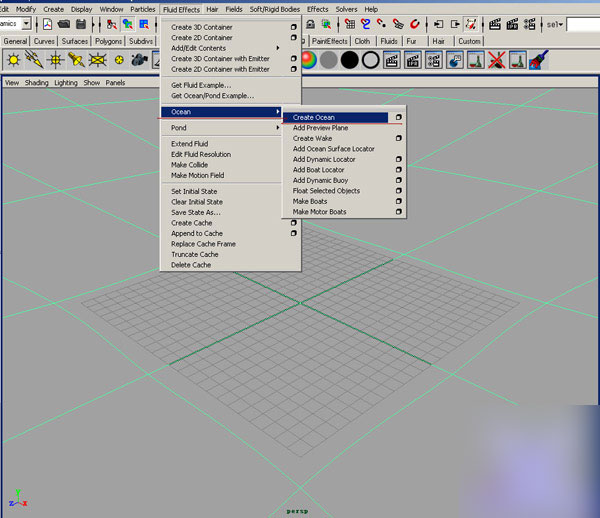
Task: Click the lock selection padlock icon
Action: (x=310, y=24)
